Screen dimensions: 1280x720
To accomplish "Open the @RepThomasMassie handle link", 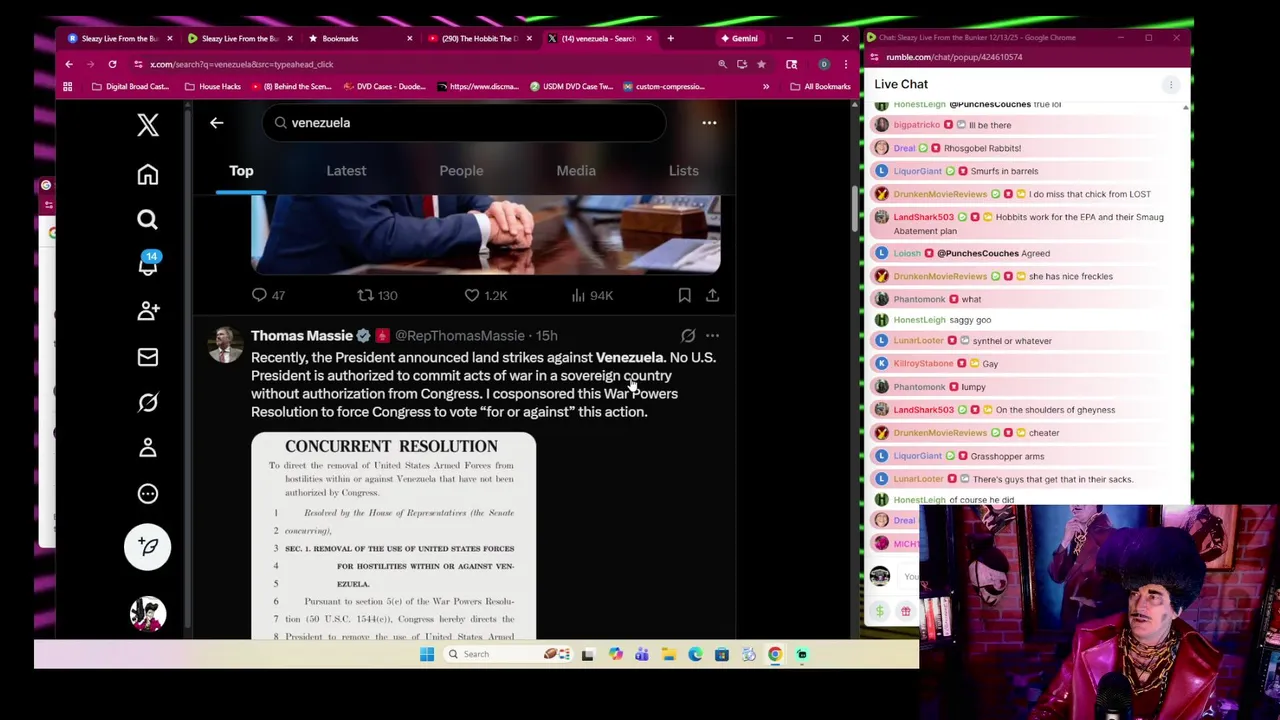I will coord(460,335).
